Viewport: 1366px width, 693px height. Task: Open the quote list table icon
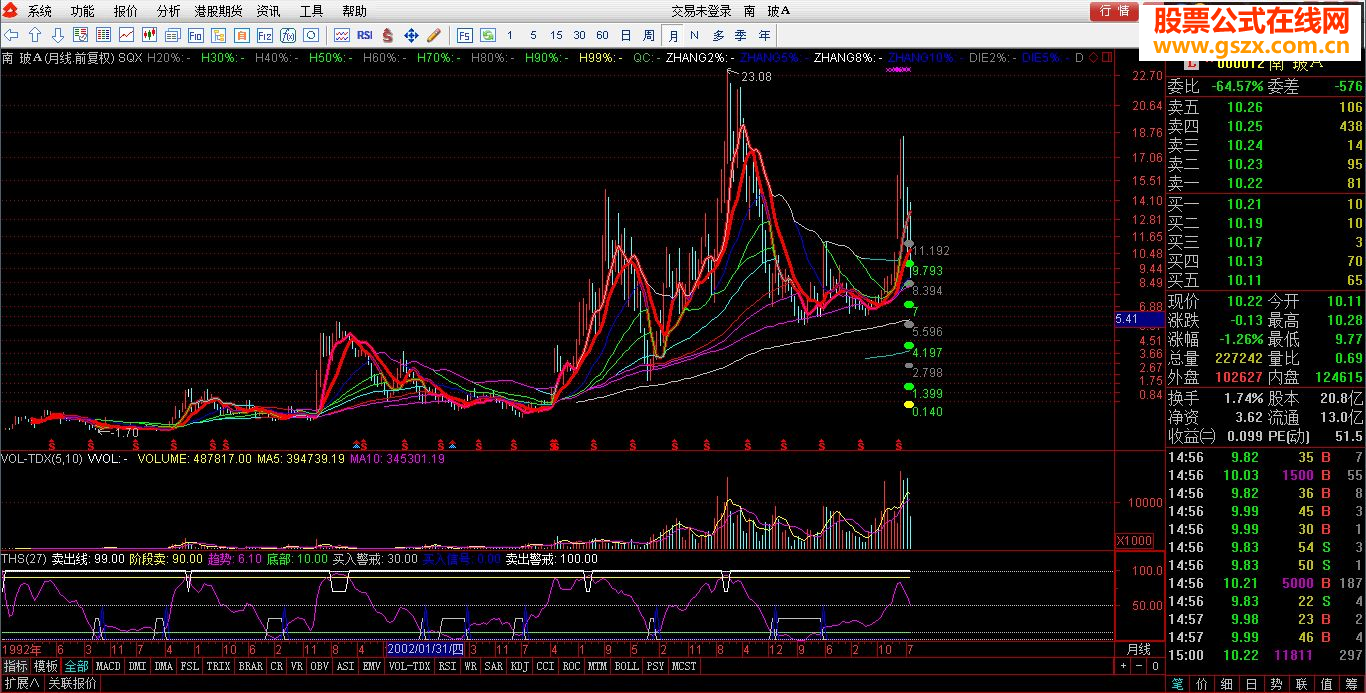[103, 35]
